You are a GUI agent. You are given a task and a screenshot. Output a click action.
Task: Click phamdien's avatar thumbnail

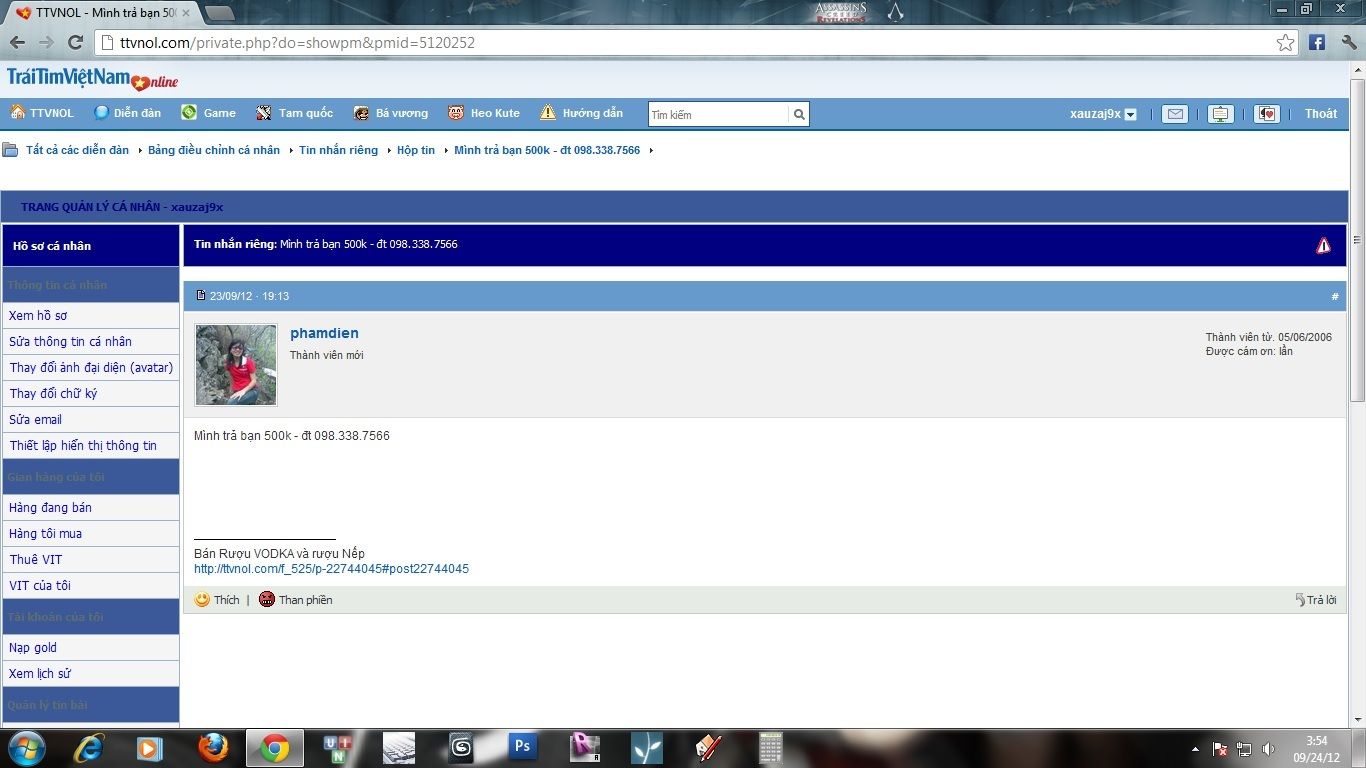236,365
